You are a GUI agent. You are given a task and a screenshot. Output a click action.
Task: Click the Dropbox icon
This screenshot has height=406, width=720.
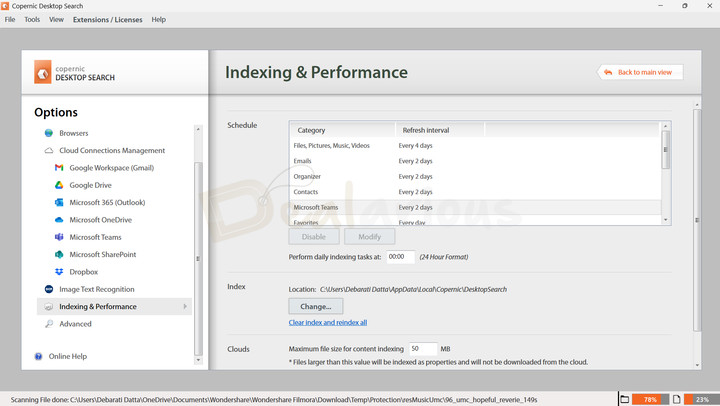pos(59,272)
